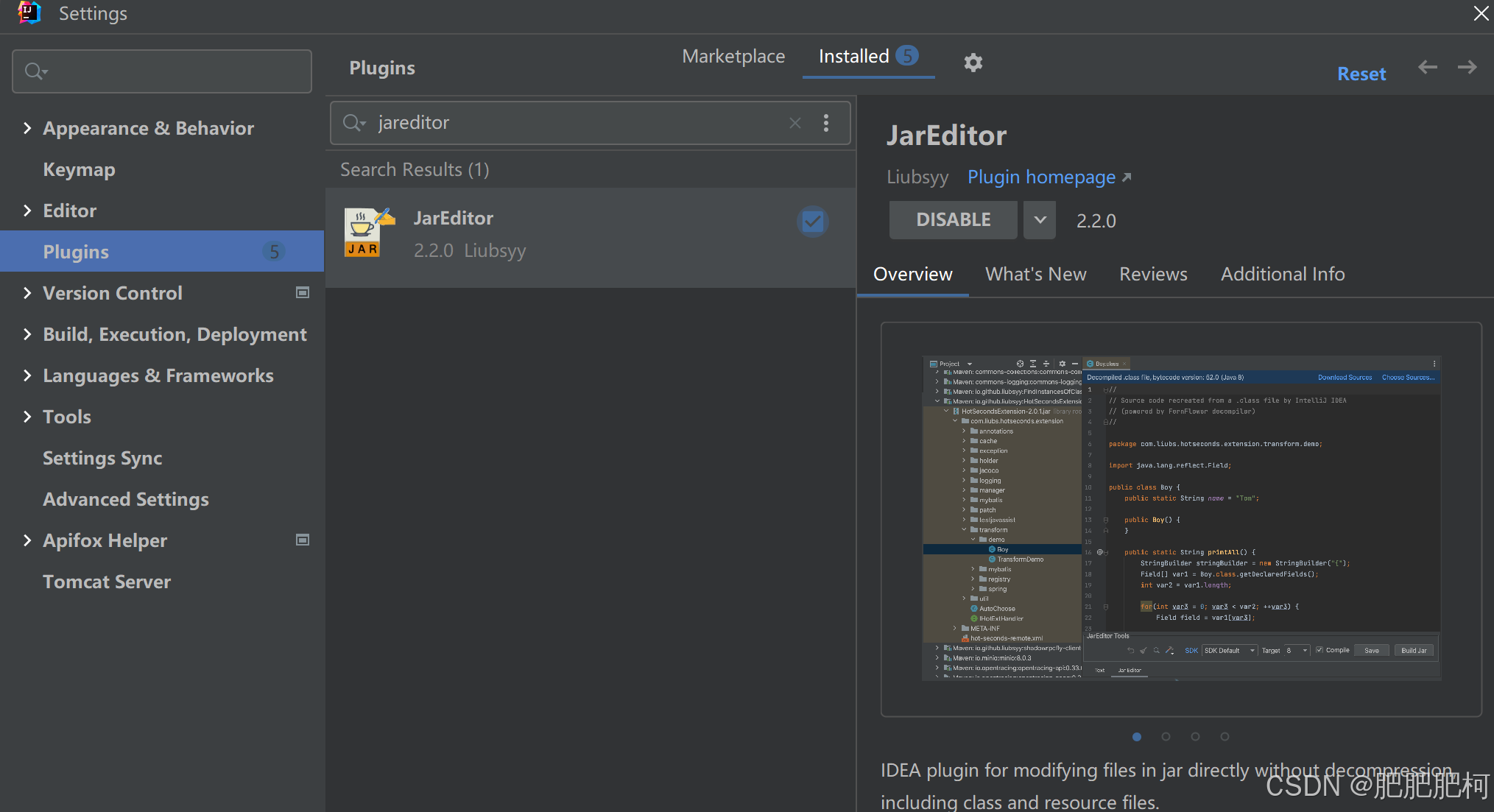Expand Build, Execution, Deployment section
This screenshot has width=1494, height=812.
coord(27,334)
